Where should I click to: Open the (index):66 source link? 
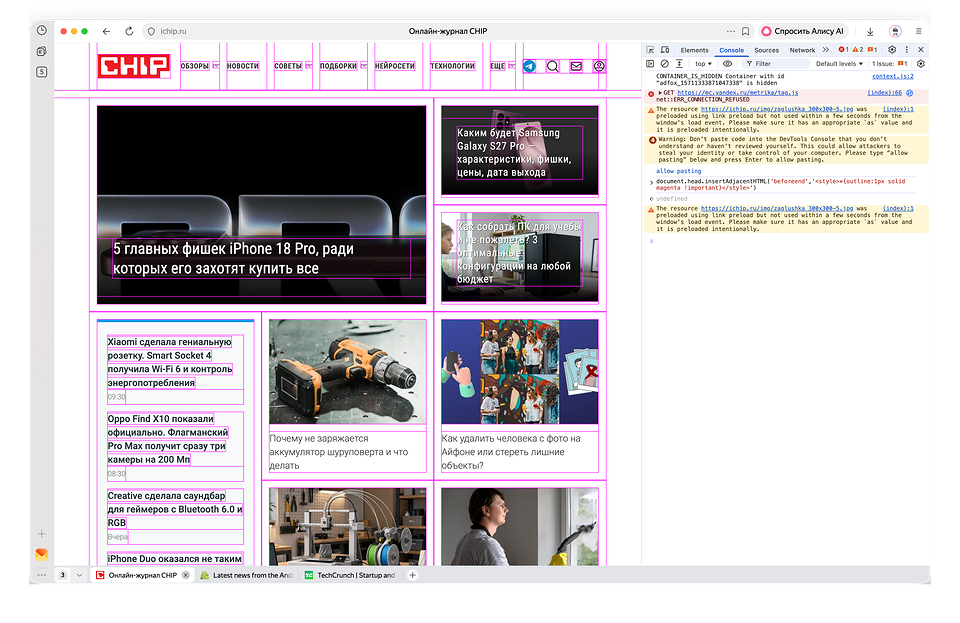(x=885, y=93)
